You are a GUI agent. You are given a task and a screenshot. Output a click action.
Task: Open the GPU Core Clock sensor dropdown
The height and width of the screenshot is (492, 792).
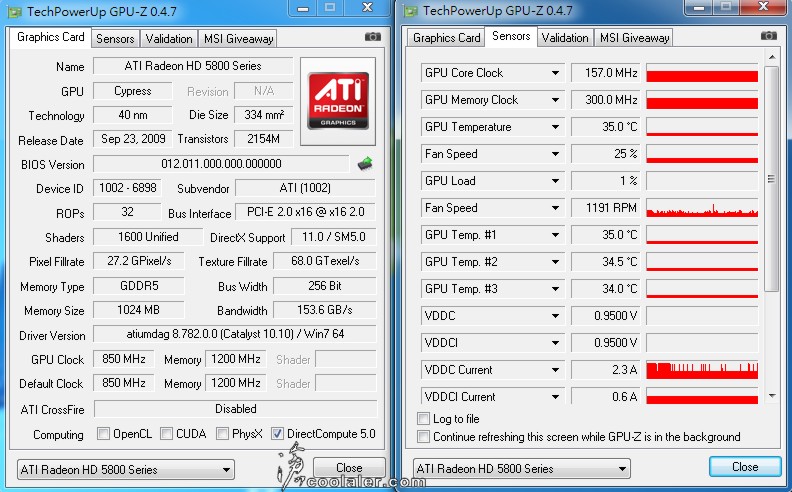555,73
